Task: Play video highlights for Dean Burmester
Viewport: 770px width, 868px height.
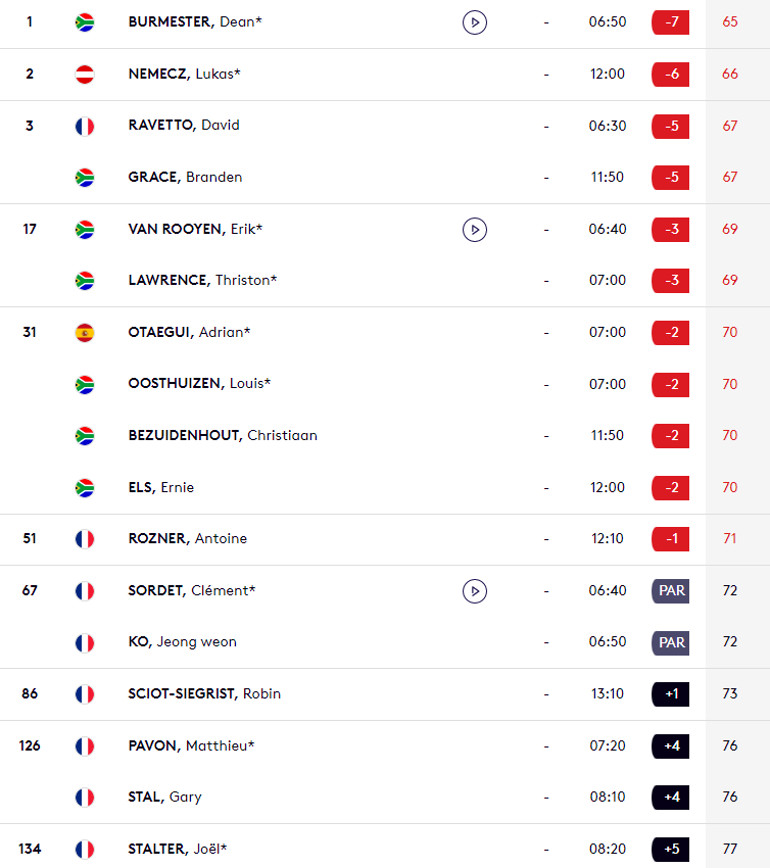Action: (474, 23)
